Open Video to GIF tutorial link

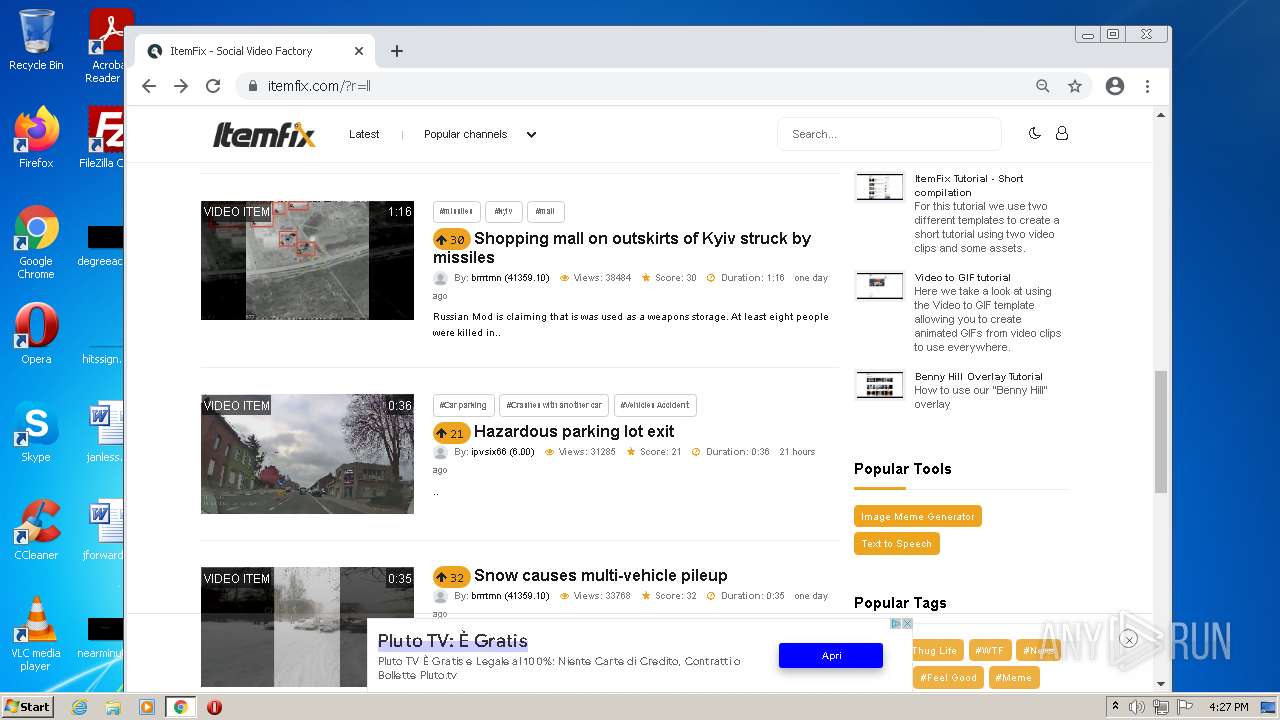tap(962, 278)
